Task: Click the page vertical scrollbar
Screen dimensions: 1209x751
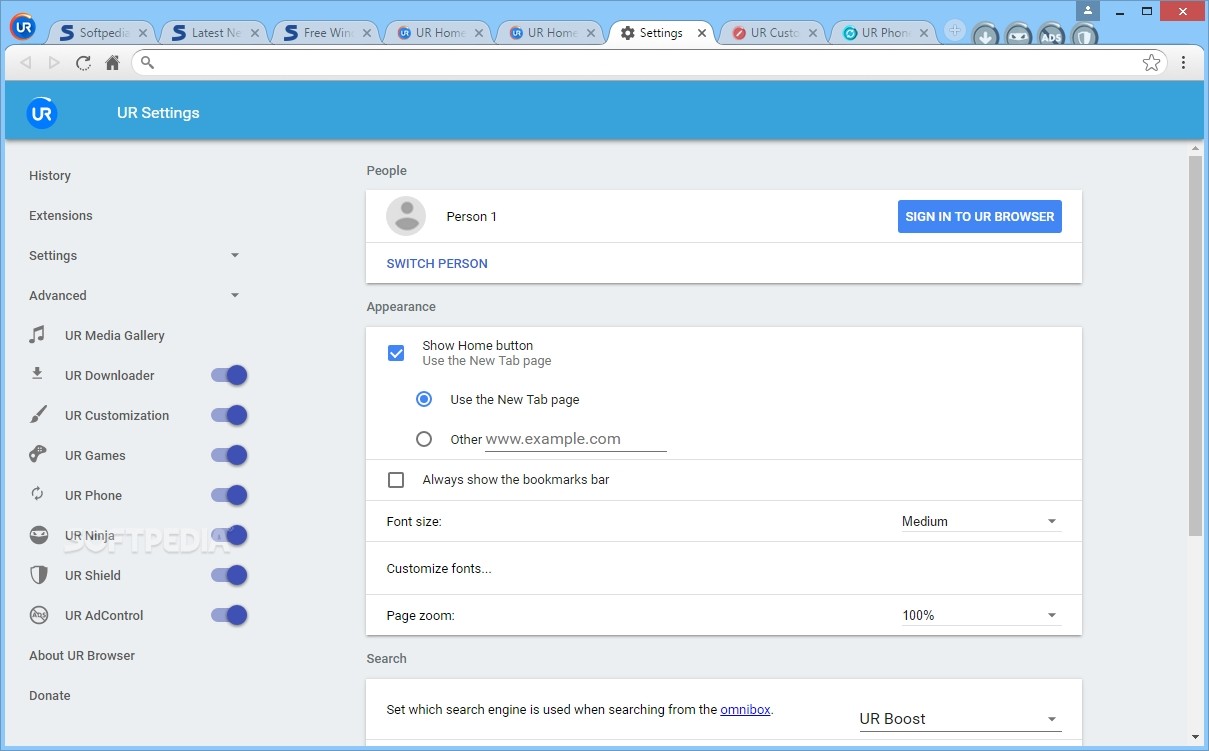Action: (1195, 345)
